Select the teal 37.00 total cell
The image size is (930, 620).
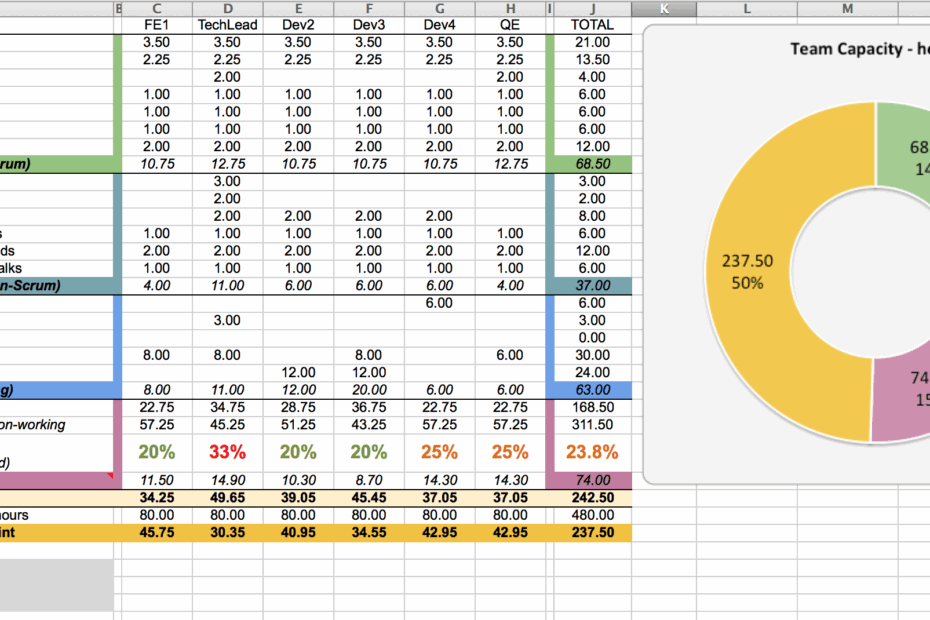[x=593, y=286]
